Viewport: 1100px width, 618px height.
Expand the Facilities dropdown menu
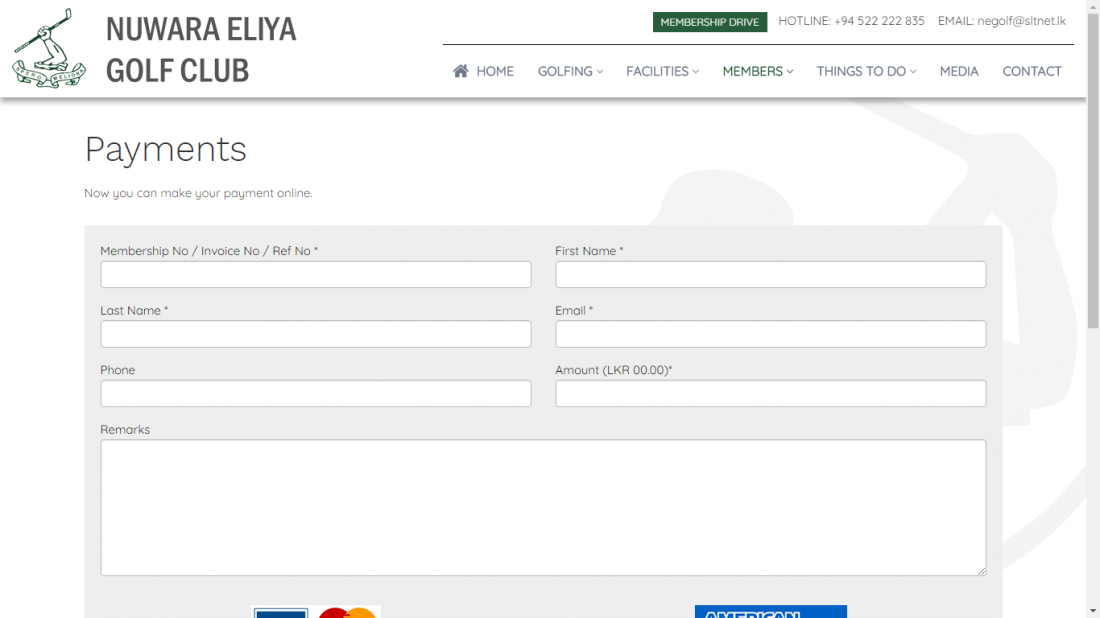662,71
